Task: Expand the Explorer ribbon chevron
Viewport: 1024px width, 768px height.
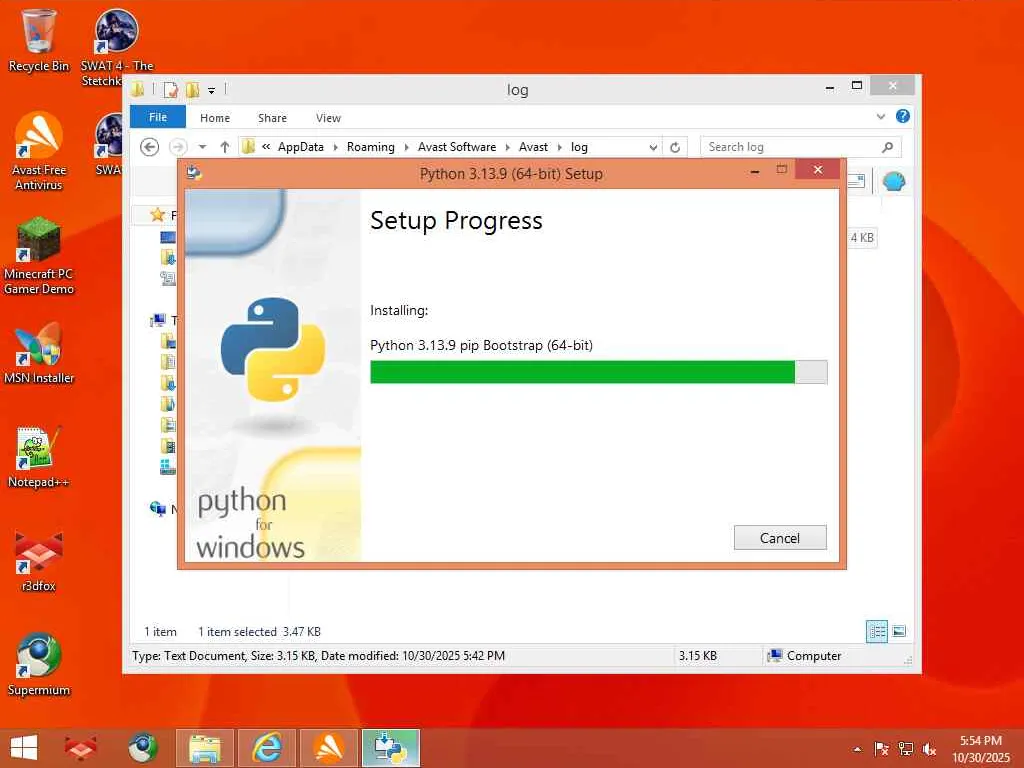Action: [880, 117]
